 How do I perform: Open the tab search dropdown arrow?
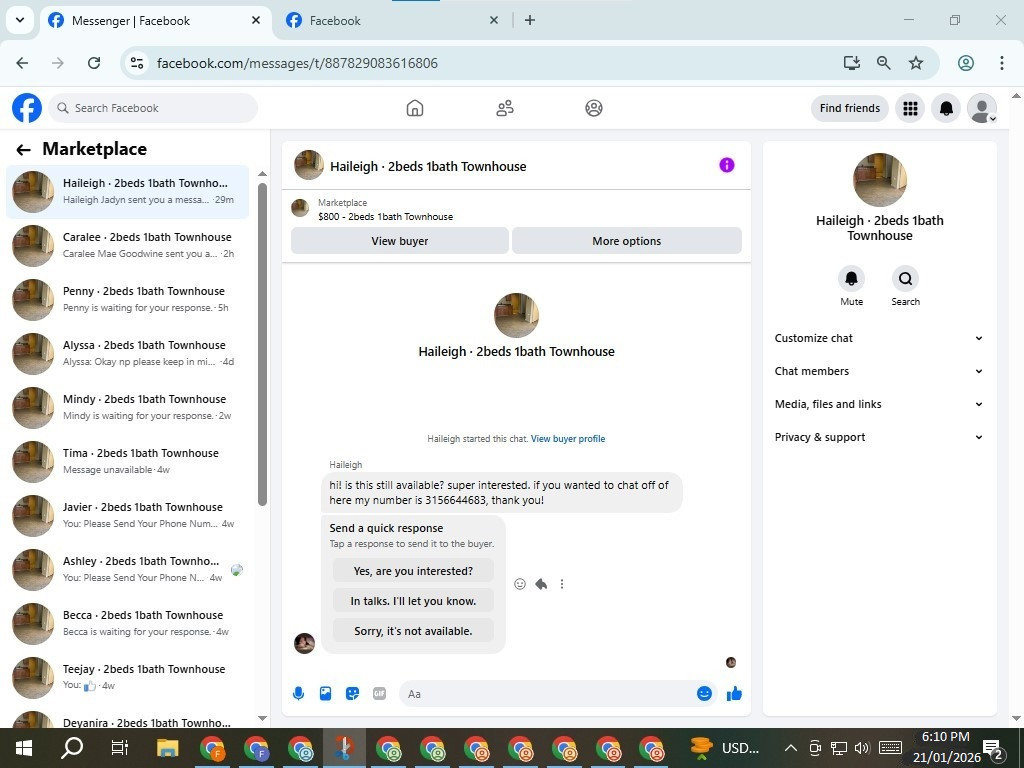[x=20, y=20]
